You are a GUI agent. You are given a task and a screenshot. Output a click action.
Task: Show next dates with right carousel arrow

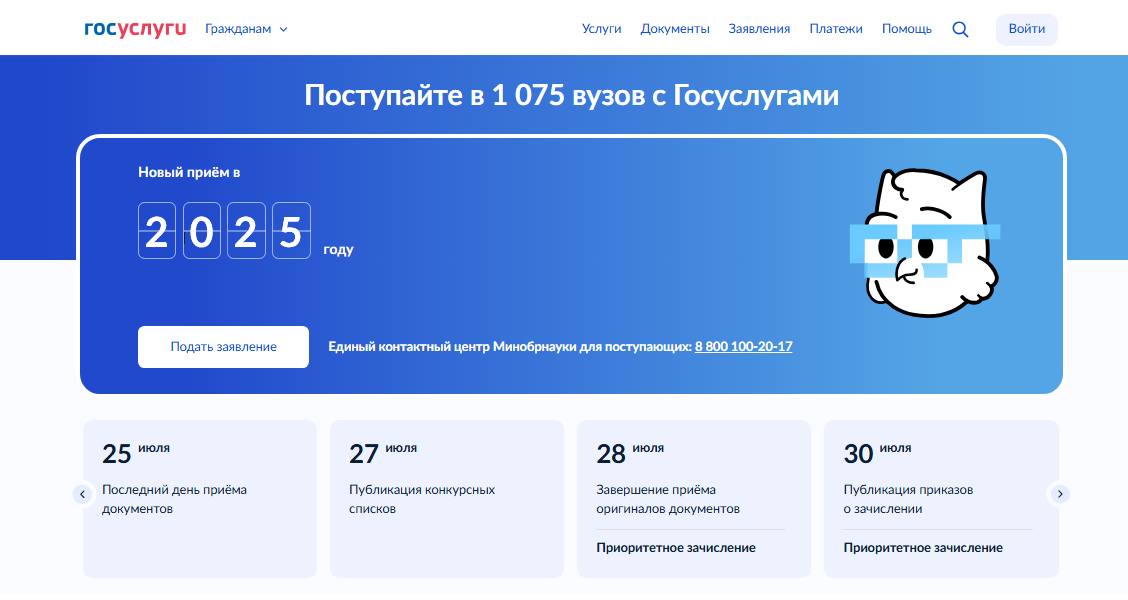(x=1060, y=494)
